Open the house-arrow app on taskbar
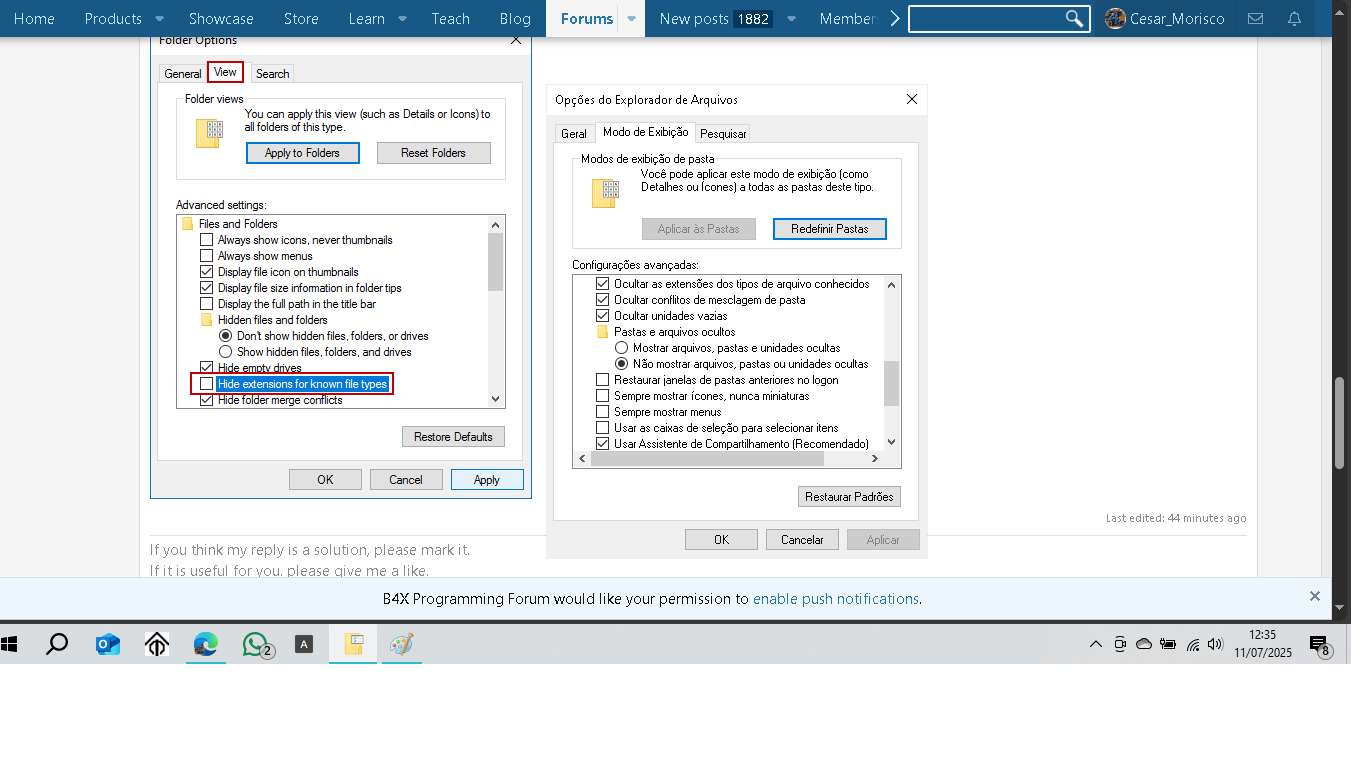1366x768 pixels. coord(157,645)
